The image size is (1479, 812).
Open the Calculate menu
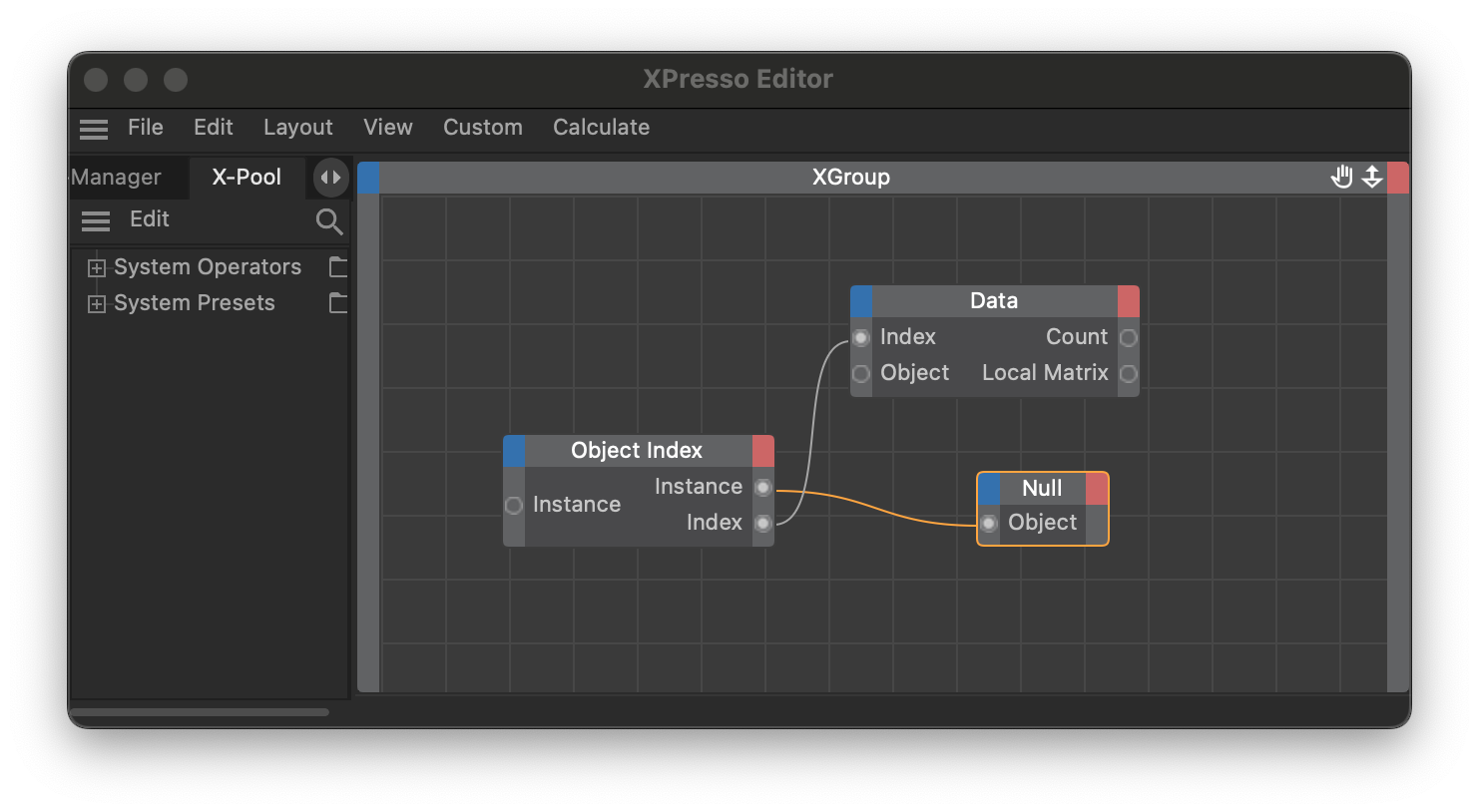pyautogui.click(x=601, y=128)
